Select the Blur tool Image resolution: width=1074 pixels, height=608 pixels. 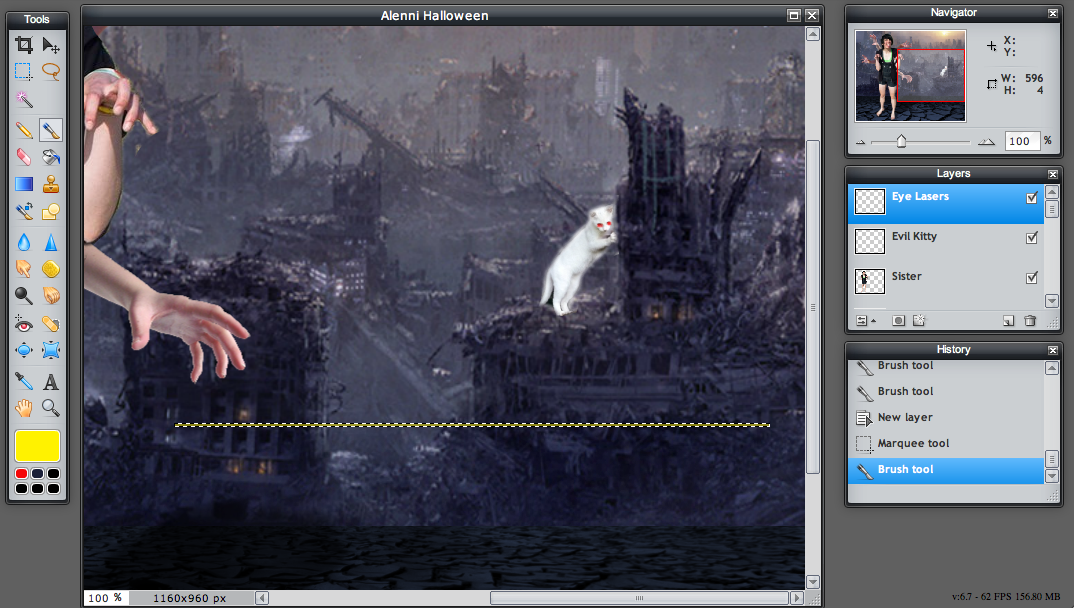[24, 242]
